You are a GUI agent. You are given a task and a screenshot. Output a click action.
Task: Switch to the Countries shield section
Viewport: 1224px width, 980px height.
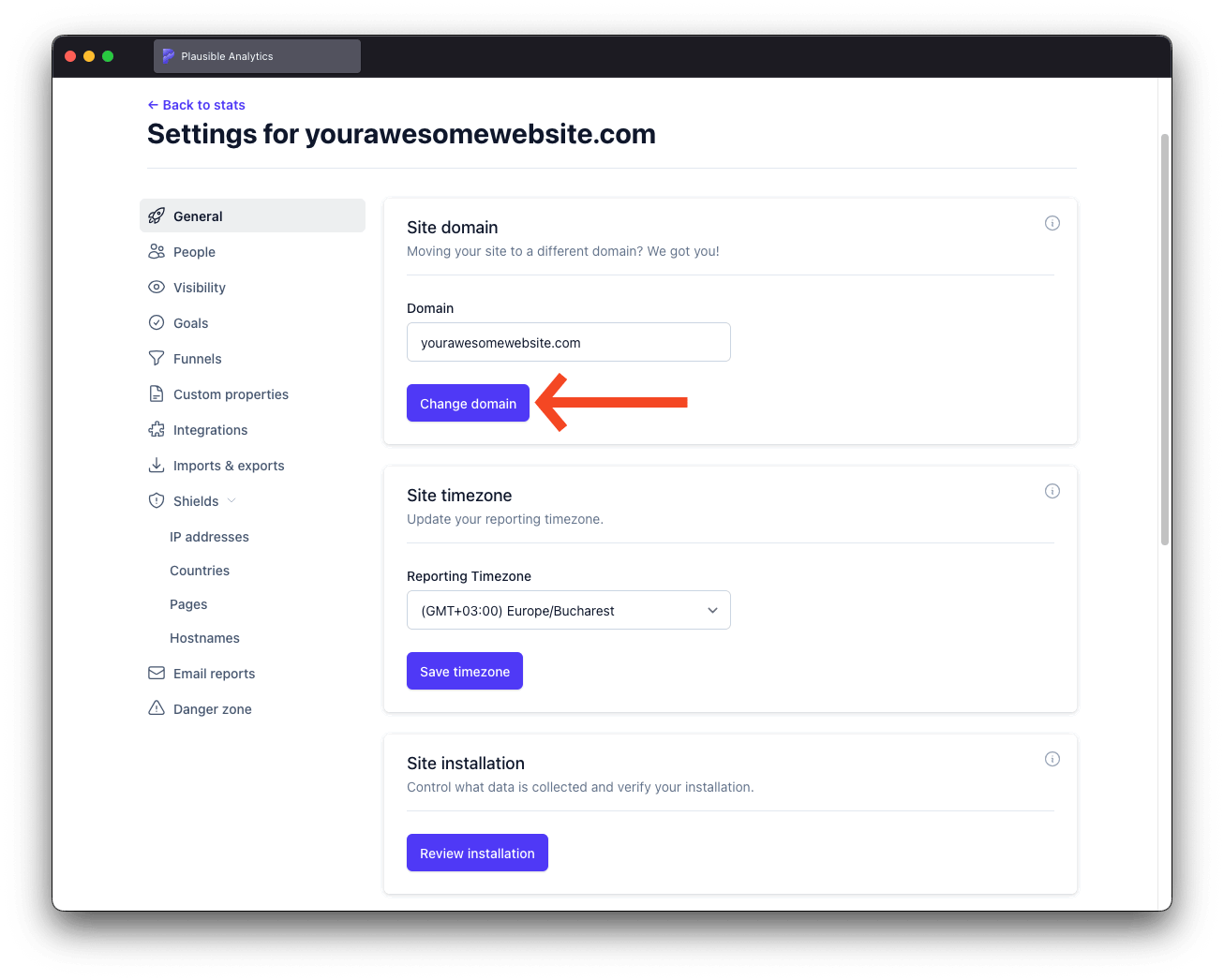199,570
